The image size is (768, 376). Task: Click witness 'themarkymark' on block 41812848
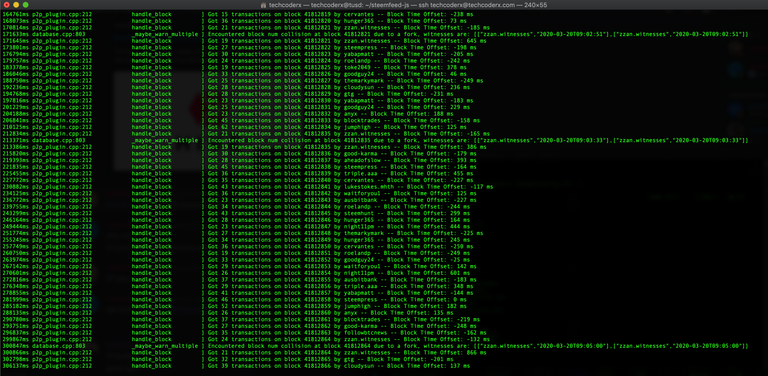(x=364, y=233)
